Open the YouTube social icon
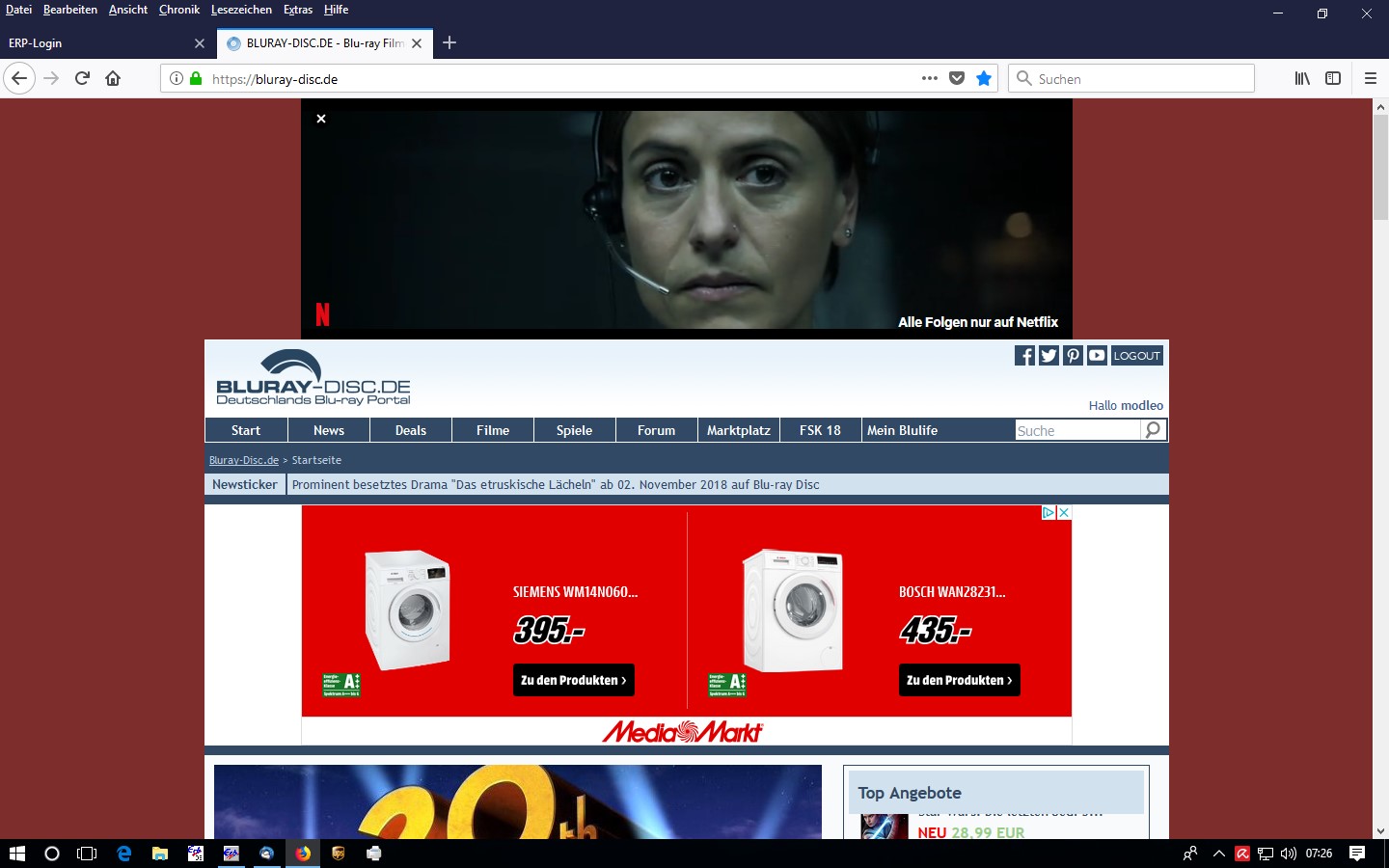This screenshot has width=1389, height=868. (1097, 356)
